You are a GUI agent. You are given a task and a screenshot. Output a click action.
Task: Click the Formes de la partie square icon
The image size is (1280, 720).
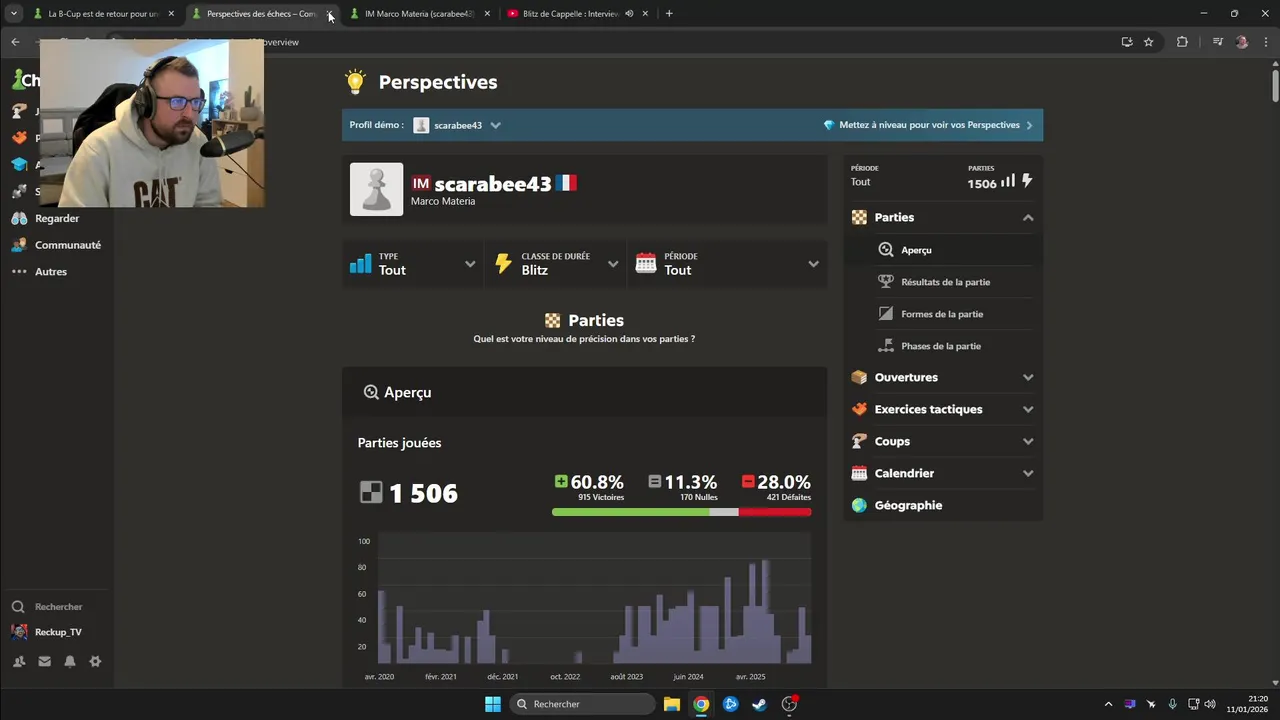pos(885,314)
